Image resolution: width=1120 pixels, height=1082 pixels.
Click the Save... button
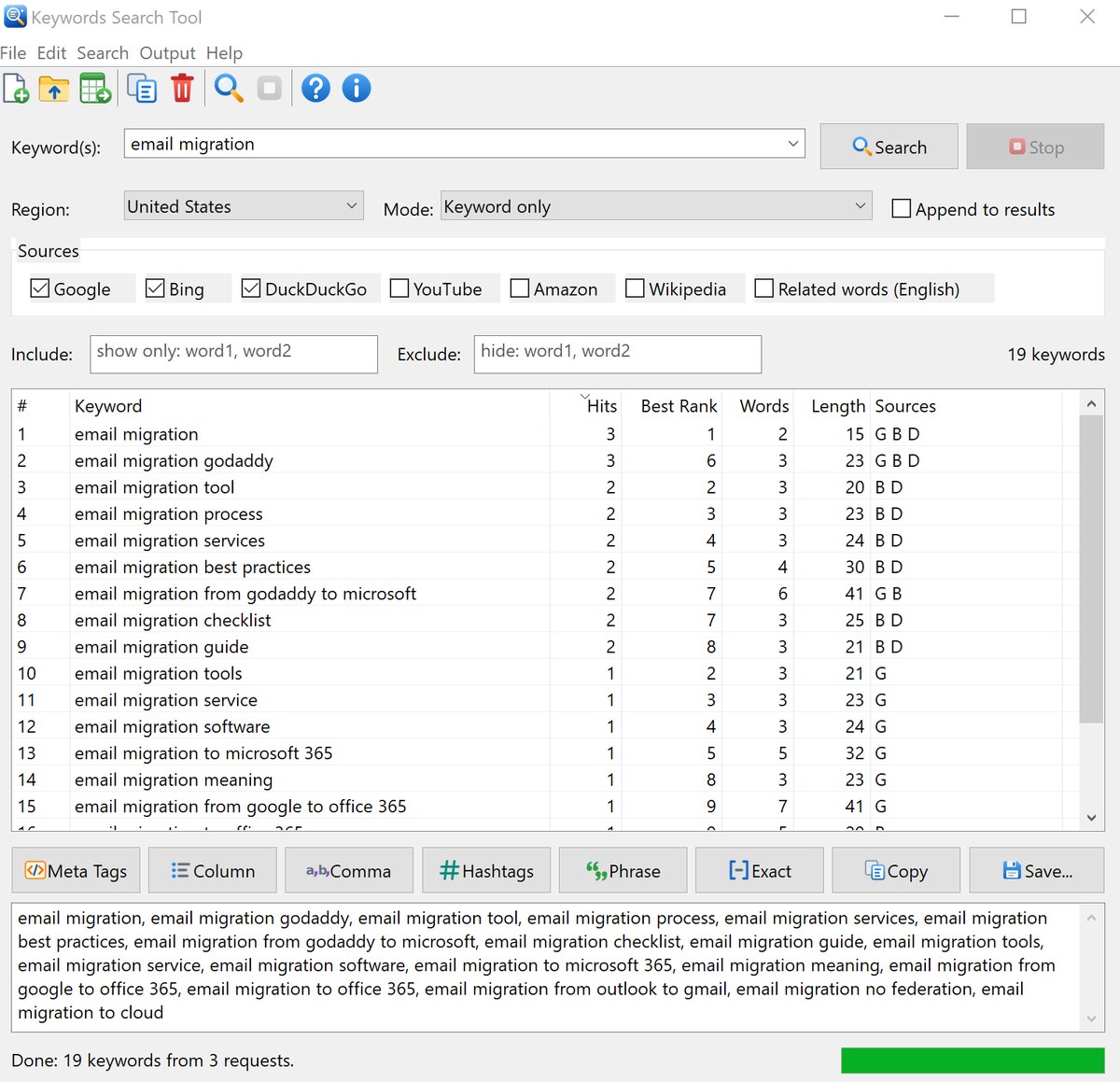1037,871
